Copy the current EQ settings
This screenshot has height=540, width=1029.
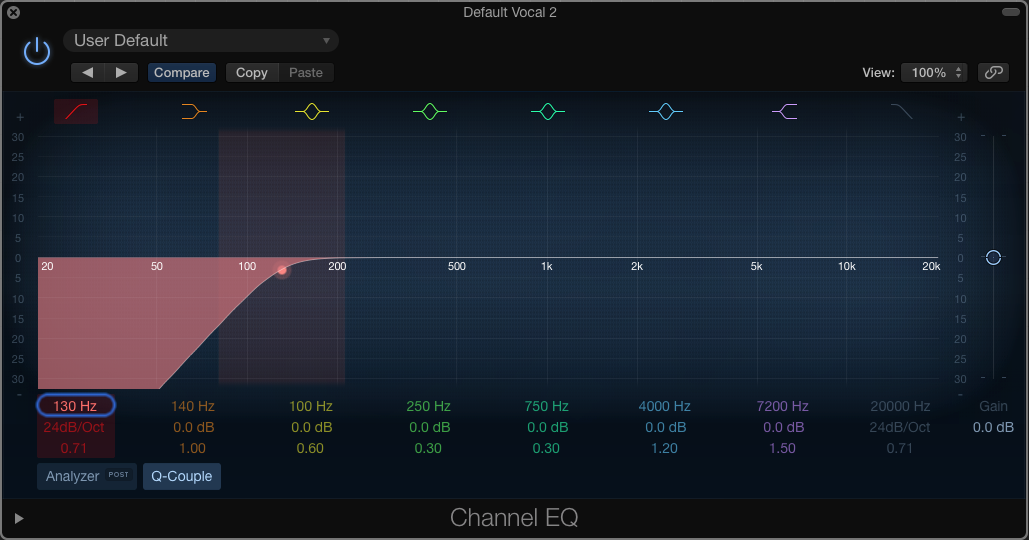(x=252, y=72)
